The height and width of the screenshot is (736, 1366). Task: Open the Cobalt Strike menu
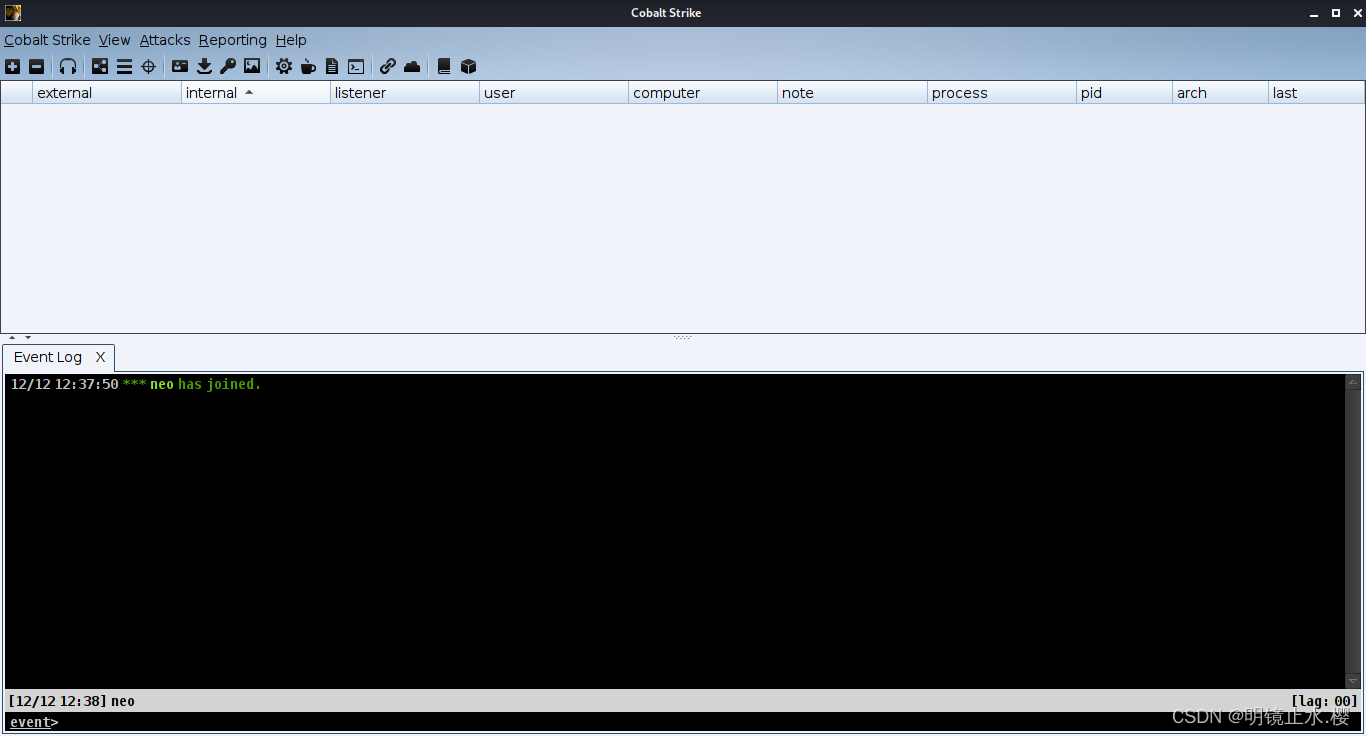point(47,40)
